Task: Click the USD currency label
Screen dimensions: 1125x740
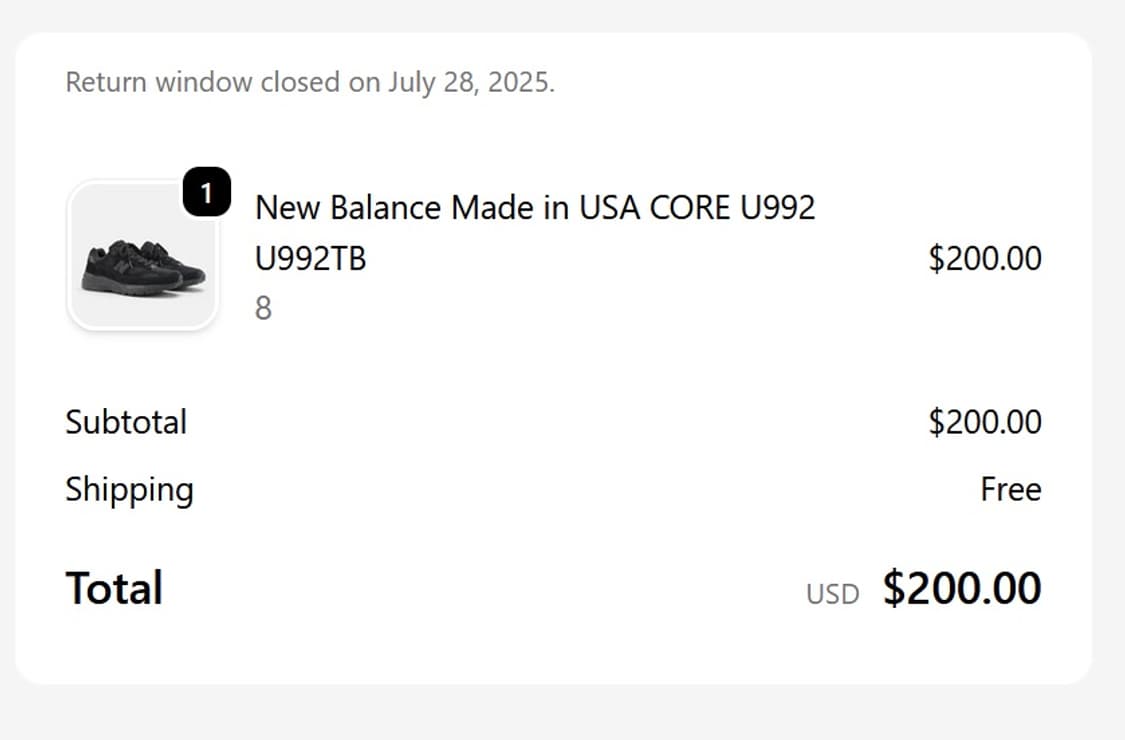Action: tap(832, 595)
